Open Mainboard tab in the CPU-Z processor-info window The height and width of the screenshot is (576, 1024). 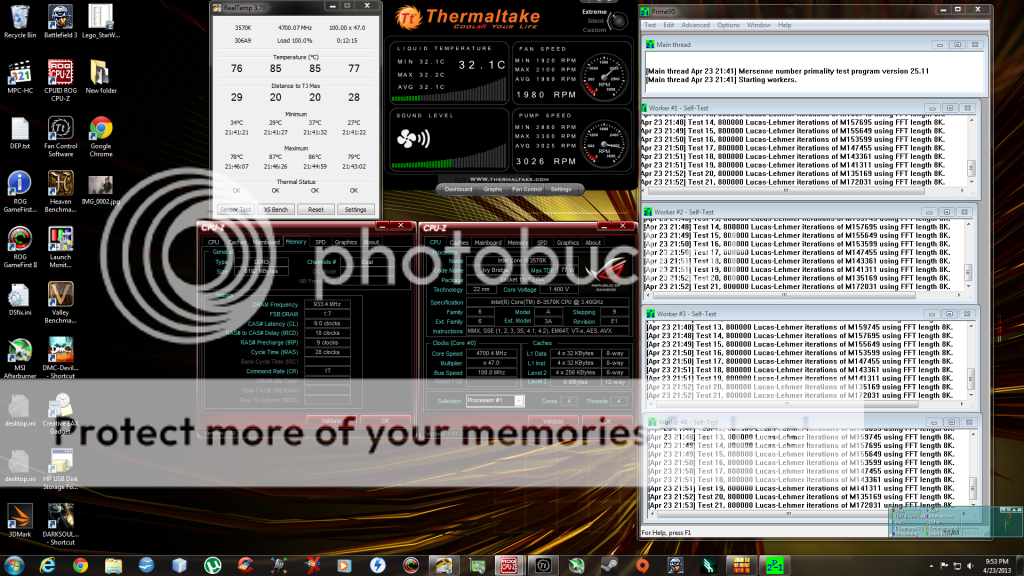point(488,243)
